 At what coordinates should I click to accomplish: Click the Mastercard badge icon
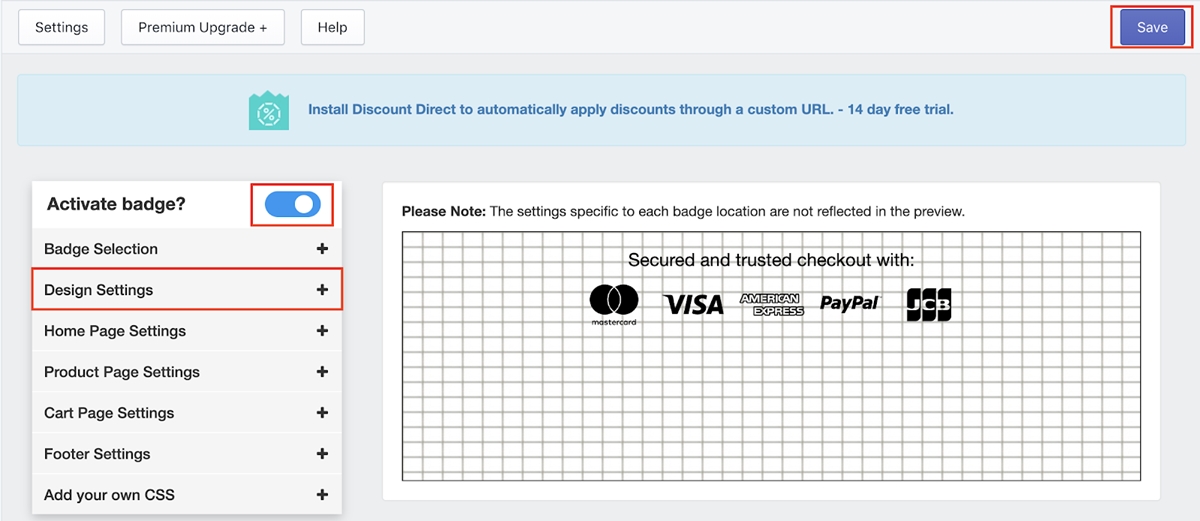[614, 304]
